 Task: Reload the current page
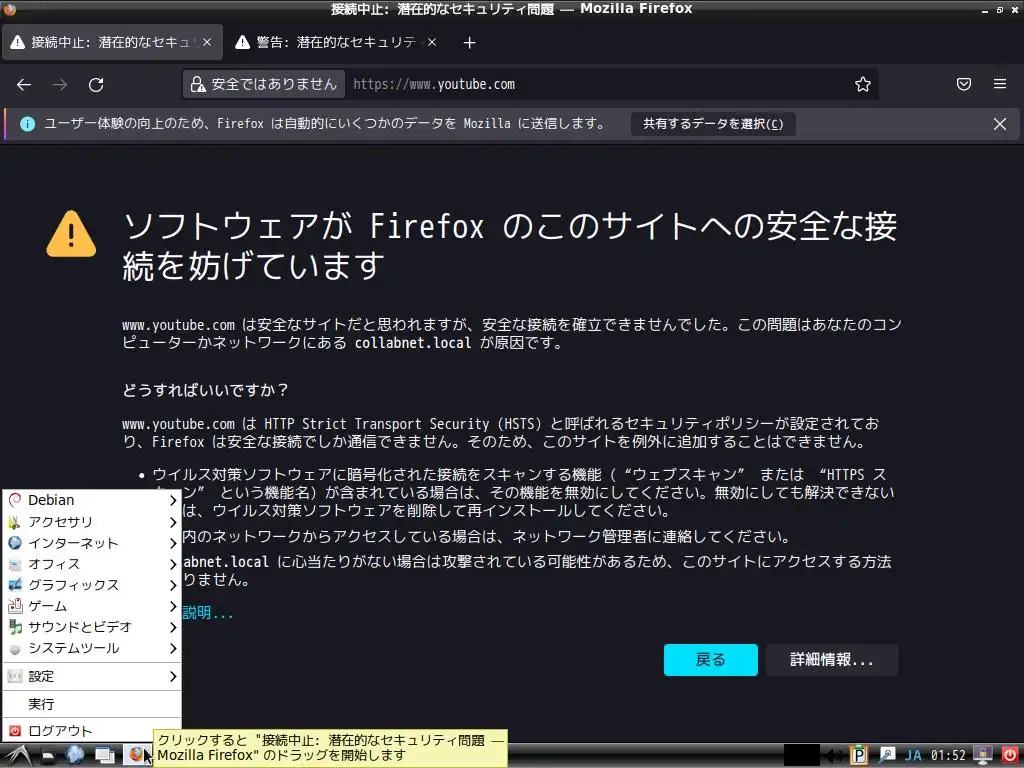[96, 84]
